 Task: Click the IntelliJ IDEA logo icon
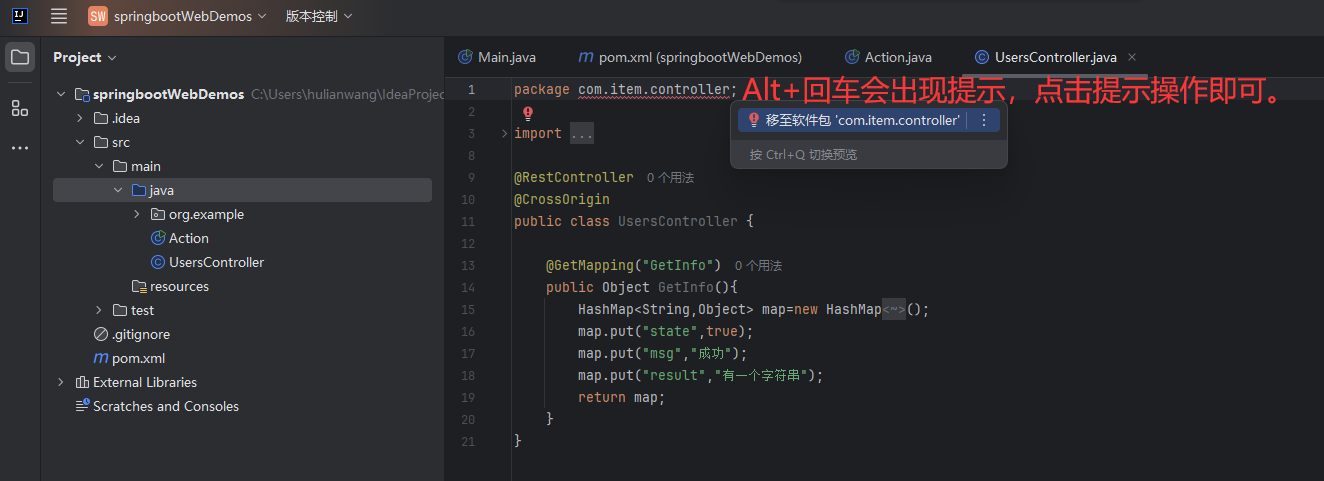pos(20,16)
